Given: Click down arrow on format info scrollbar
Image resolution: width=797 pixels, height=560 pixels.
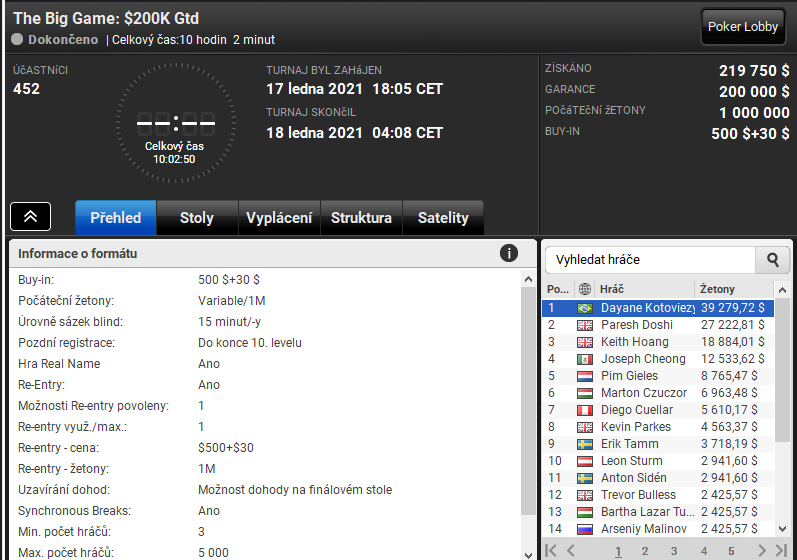Looking at the screenshot, I should pyautogui.click(x=528, y=555).
